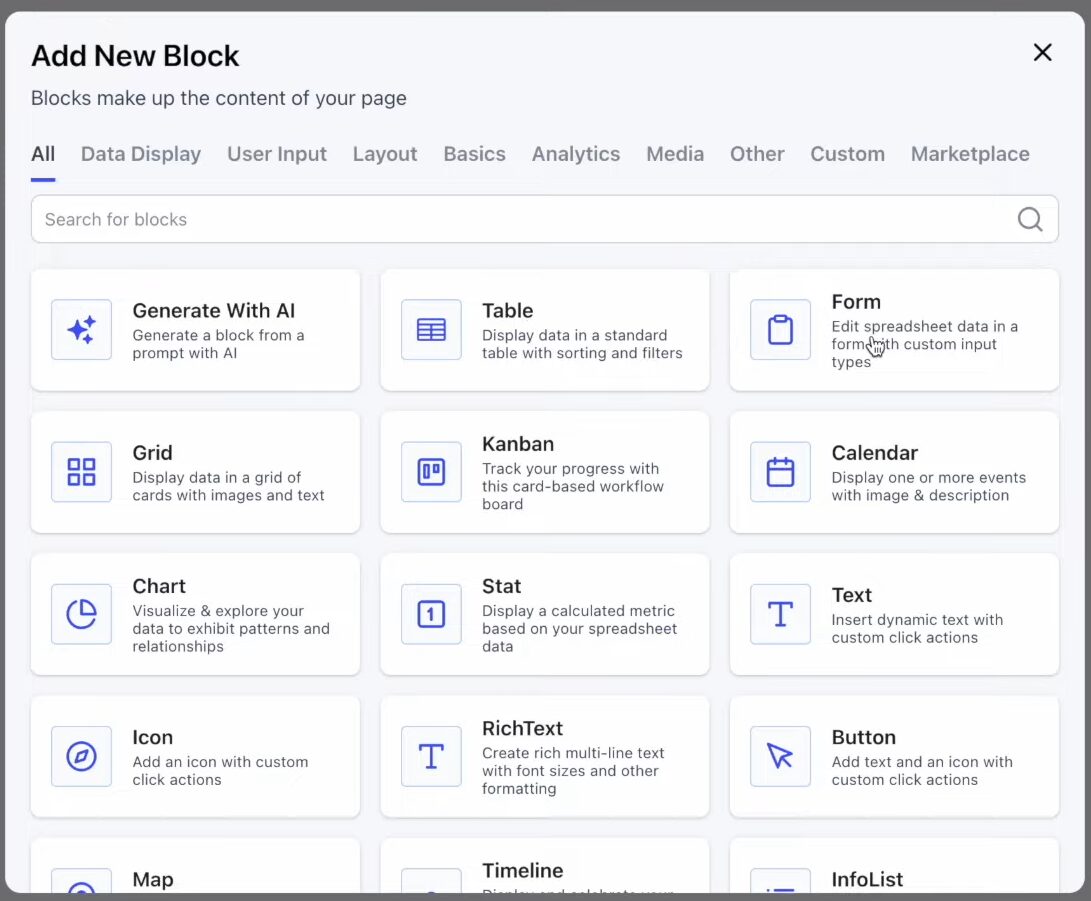Switch to the Media tab
Image resolution: width=1091 pixels, height=901 pixels.
tap(675, 154)
